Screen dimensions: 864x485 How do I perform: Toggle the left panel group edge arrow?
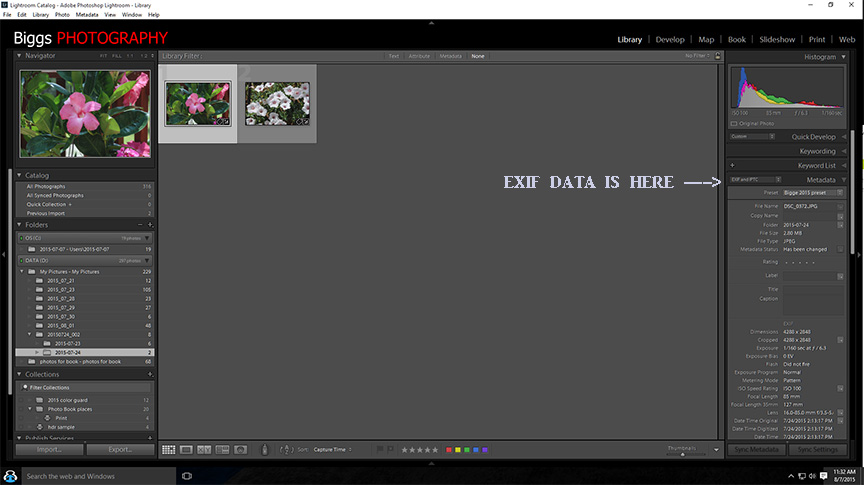pos(3,255)
